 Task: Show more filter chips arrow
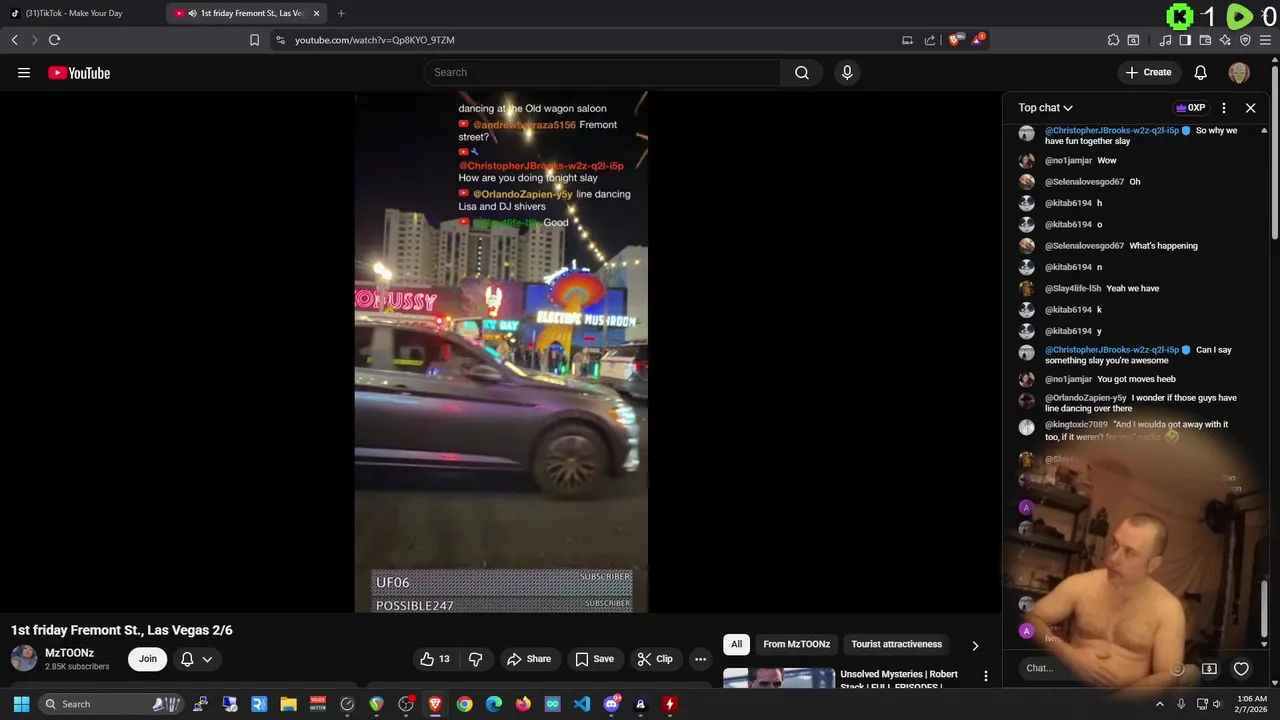click(975, 645)
